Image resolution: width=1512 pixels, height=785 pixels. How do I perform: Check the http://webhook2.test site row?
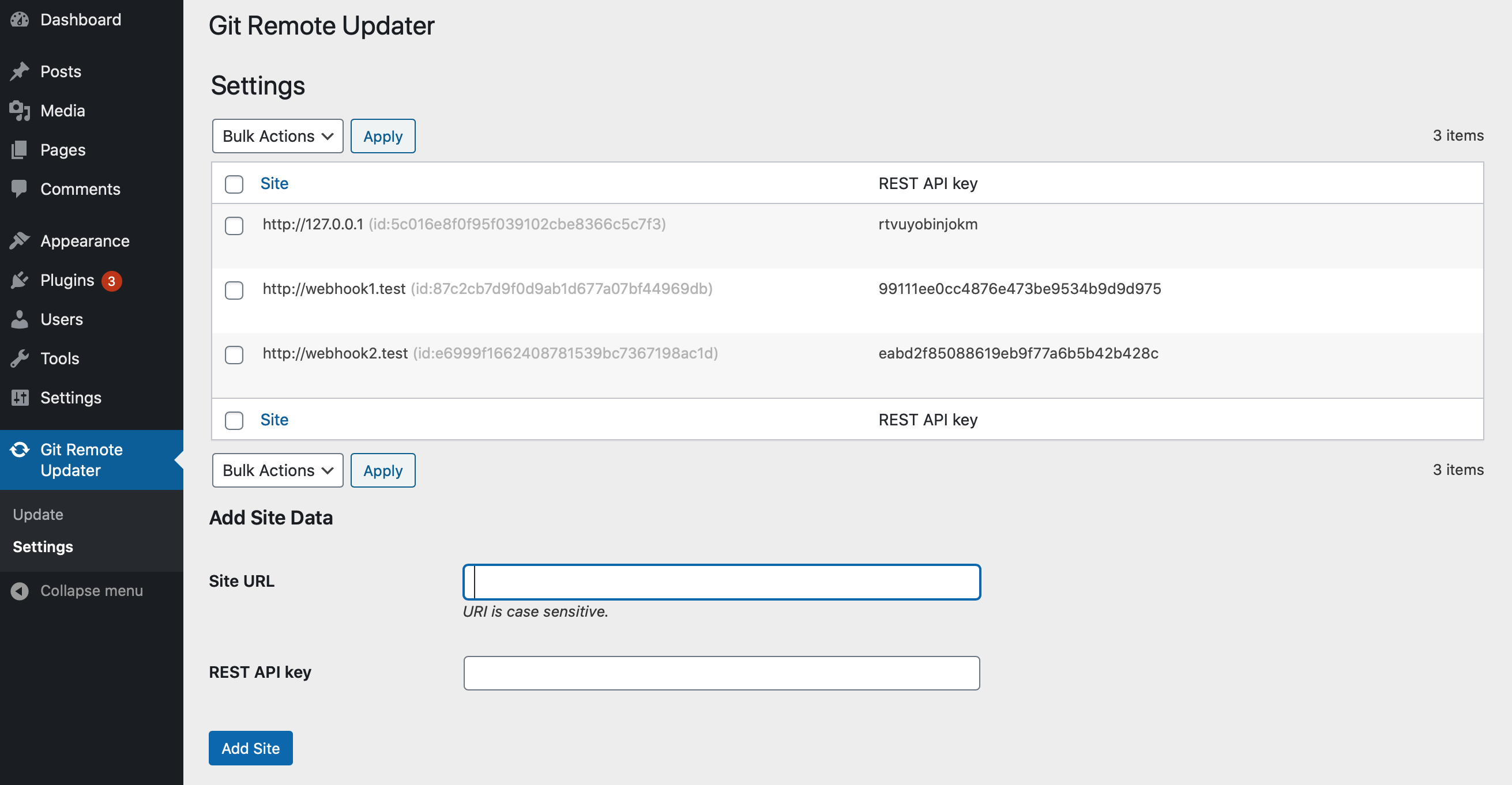(234, 355)
